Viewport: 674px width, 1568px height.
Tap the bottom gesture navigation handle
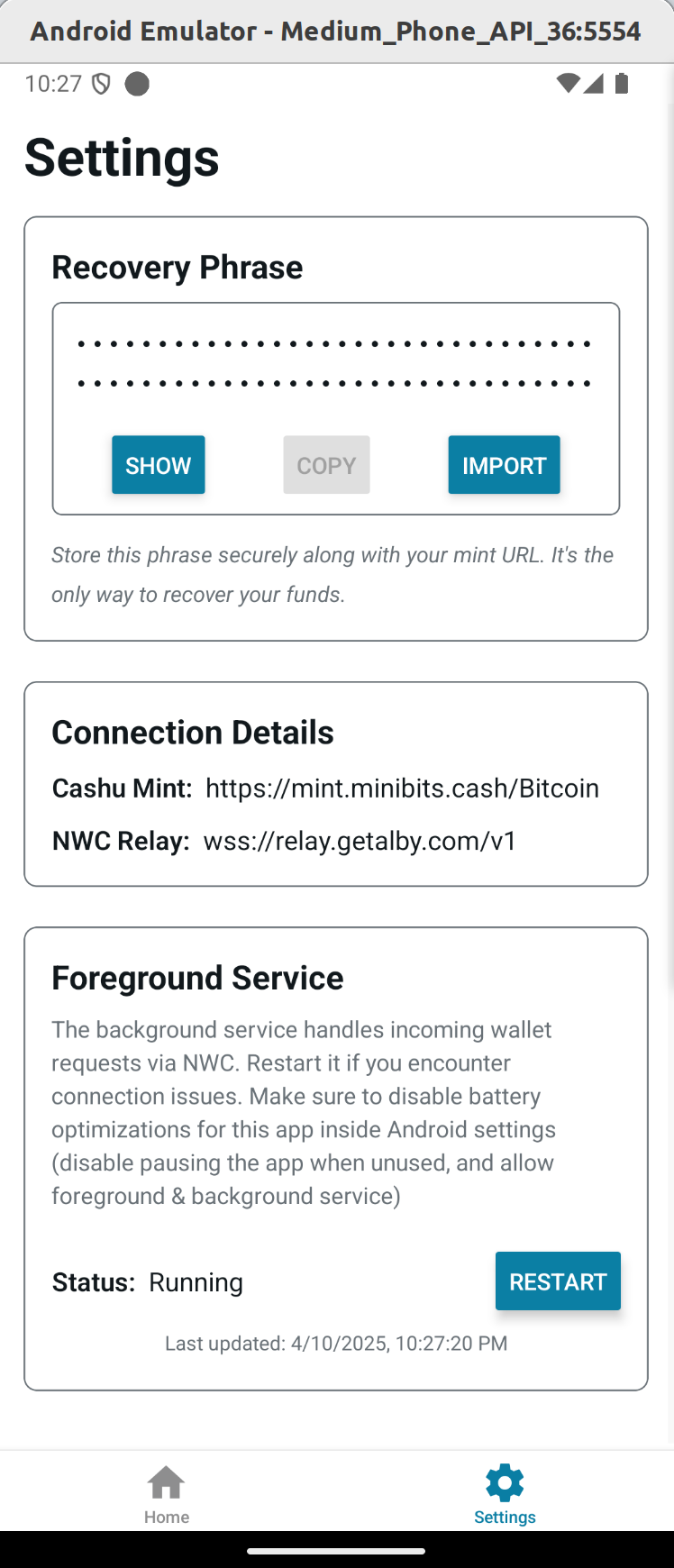pyautogui.click(x=336, y=1551)
